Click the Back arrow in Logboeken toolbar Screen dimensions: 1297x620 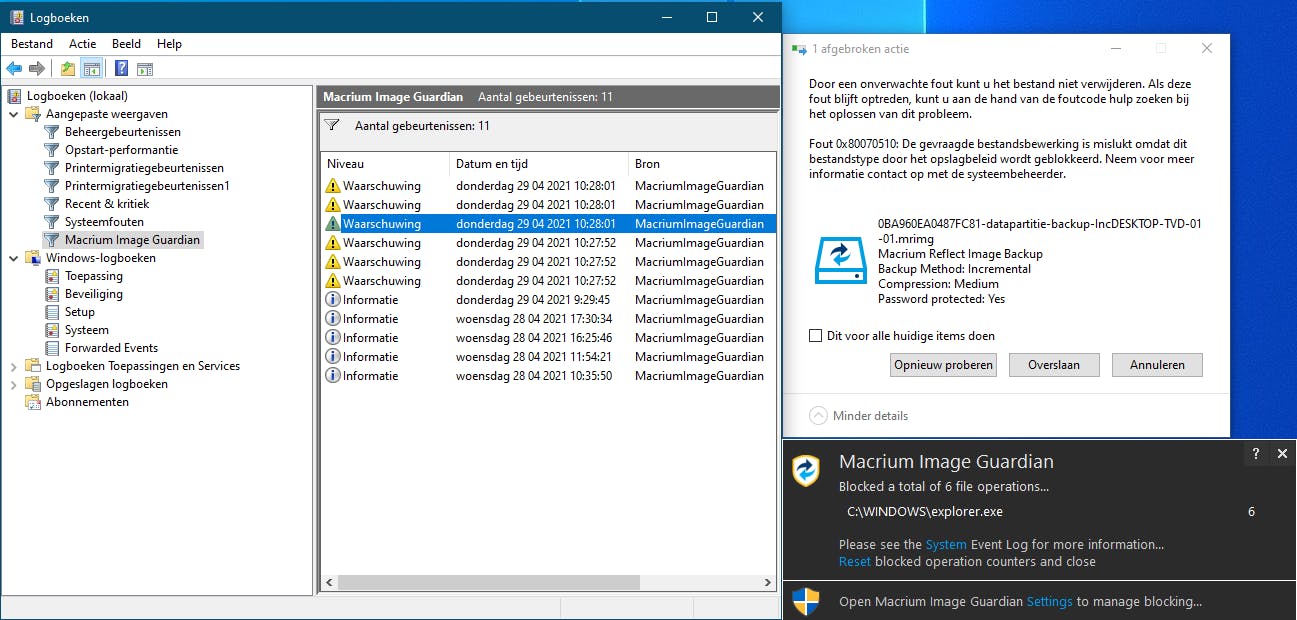[14, 68]
